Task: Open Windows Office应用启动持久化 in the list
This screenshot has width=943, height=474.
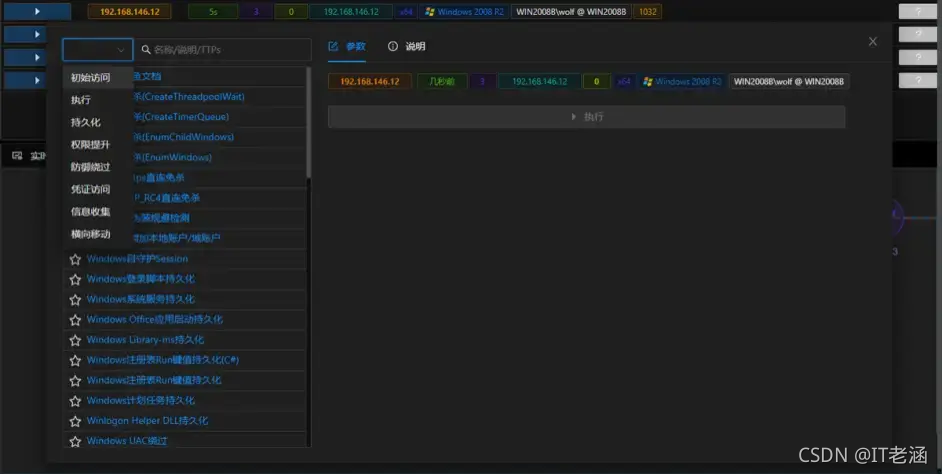Action: [155, 319]
